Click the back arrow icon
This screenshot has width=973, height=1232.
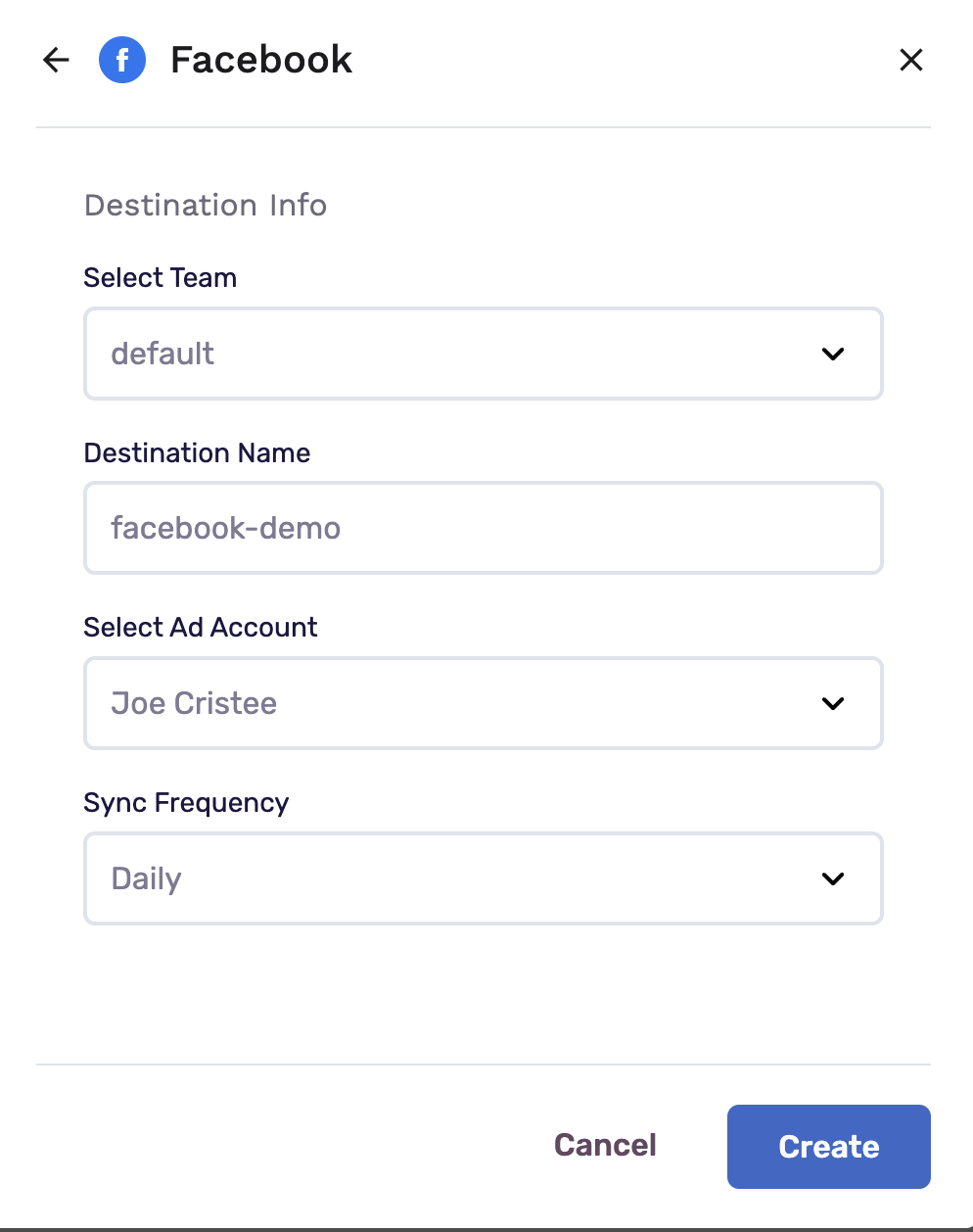pyautogui.click(x=57, y=60)
